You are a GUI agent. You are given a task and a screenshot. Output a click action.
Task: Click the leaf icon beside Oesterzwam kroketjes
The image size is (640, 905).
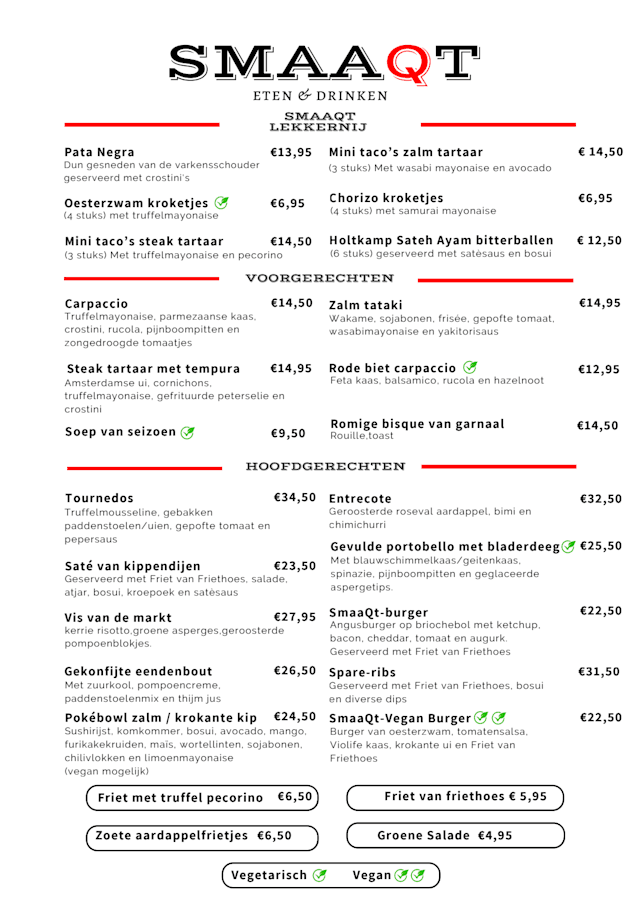click(x=222, y=203)
